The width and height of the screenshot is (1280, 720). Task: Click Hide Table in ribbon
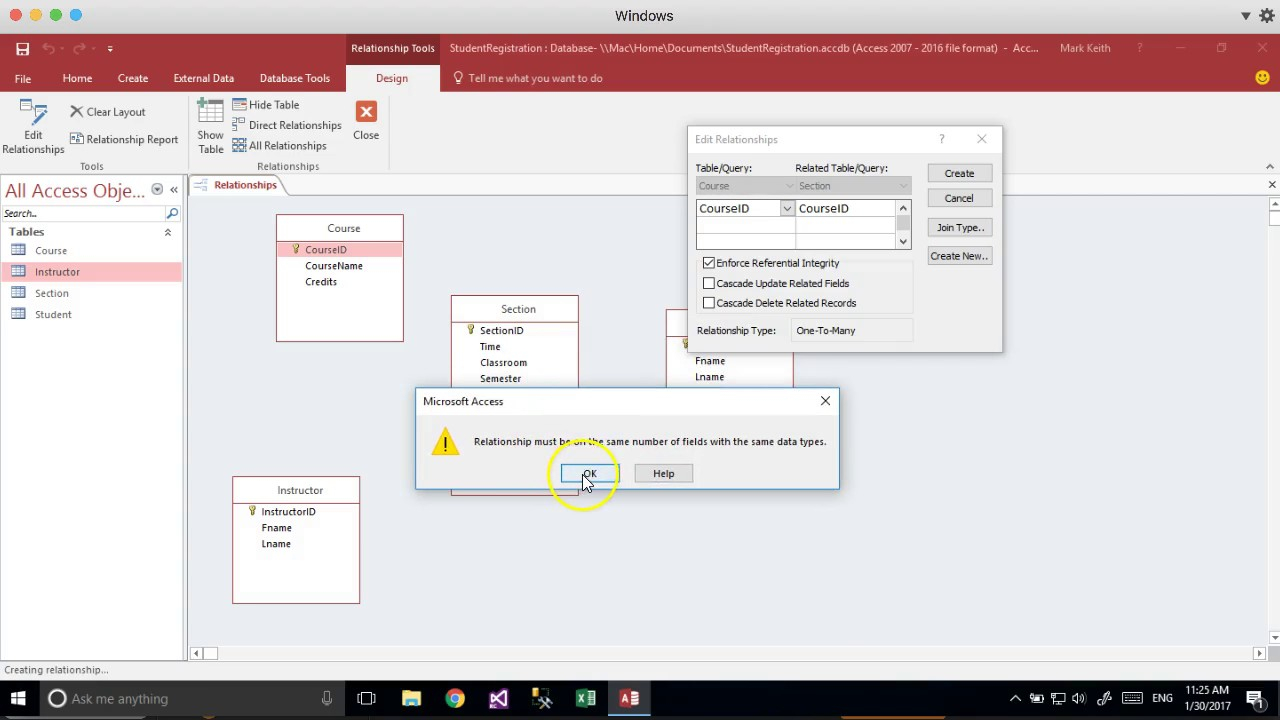pos(266,105)
